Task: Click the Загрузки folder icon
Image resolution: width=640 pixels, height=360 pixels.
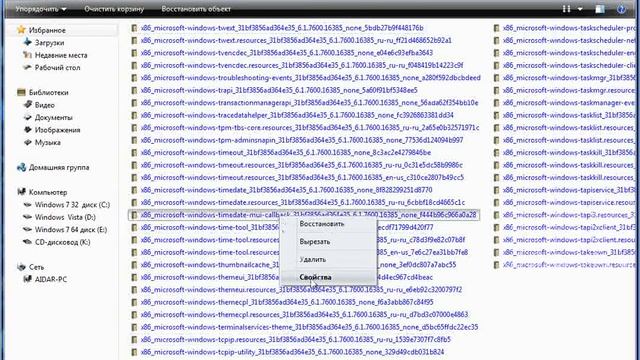Action: click(27, 42)
